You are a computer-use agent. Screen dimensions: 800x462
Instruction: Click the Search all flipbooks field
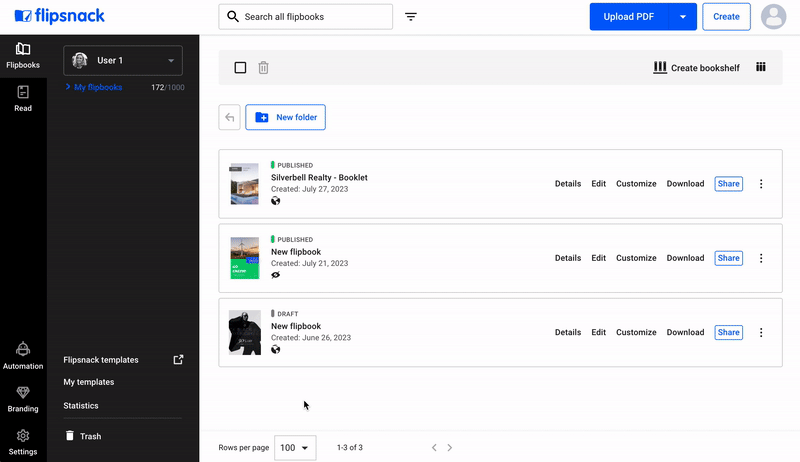(306, 17)
